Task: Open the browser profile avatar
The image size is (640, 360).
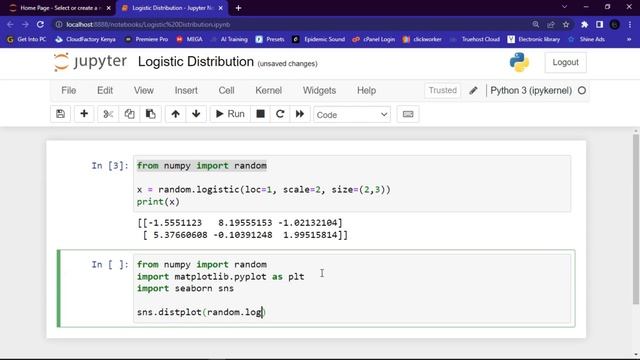Action: (x=614, y=24)
